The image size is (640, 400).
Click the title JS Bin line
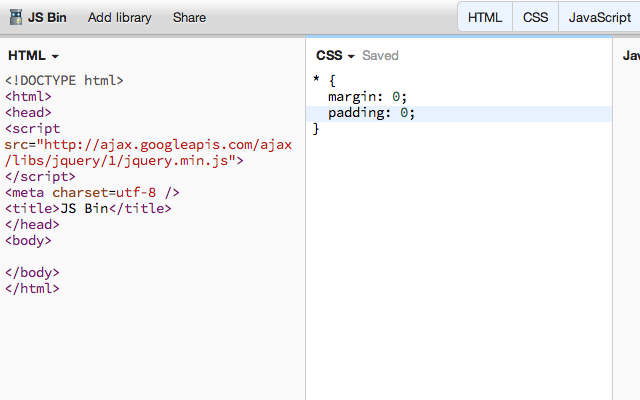pos(88,208)
